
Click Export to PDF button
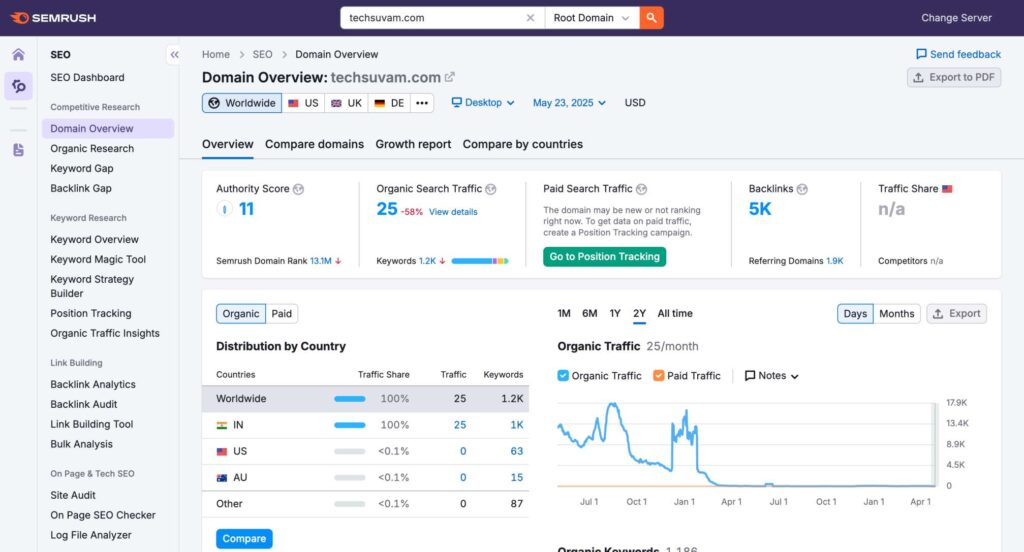pos(954,77)
